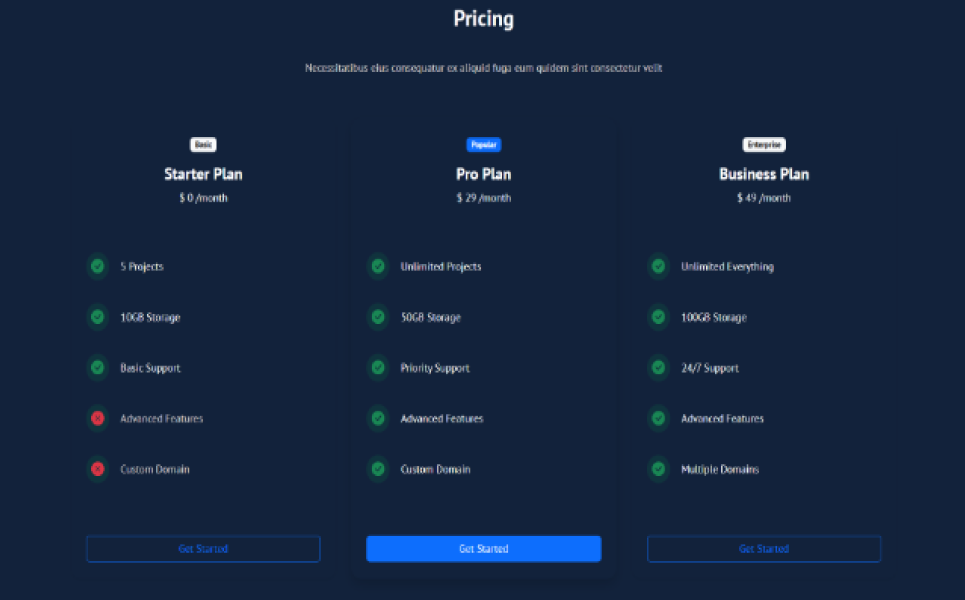This screenshot has width=965, height=600.
Task: Click the Pricing section heading
Action: (x=484, y=19)
